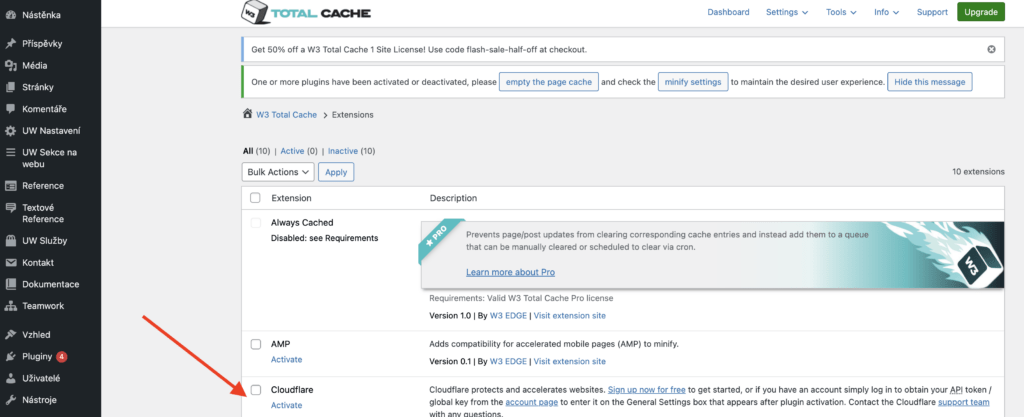Tick the select-all extensions checkbox
The image size is (1024, 417).
tap(256, 198)
